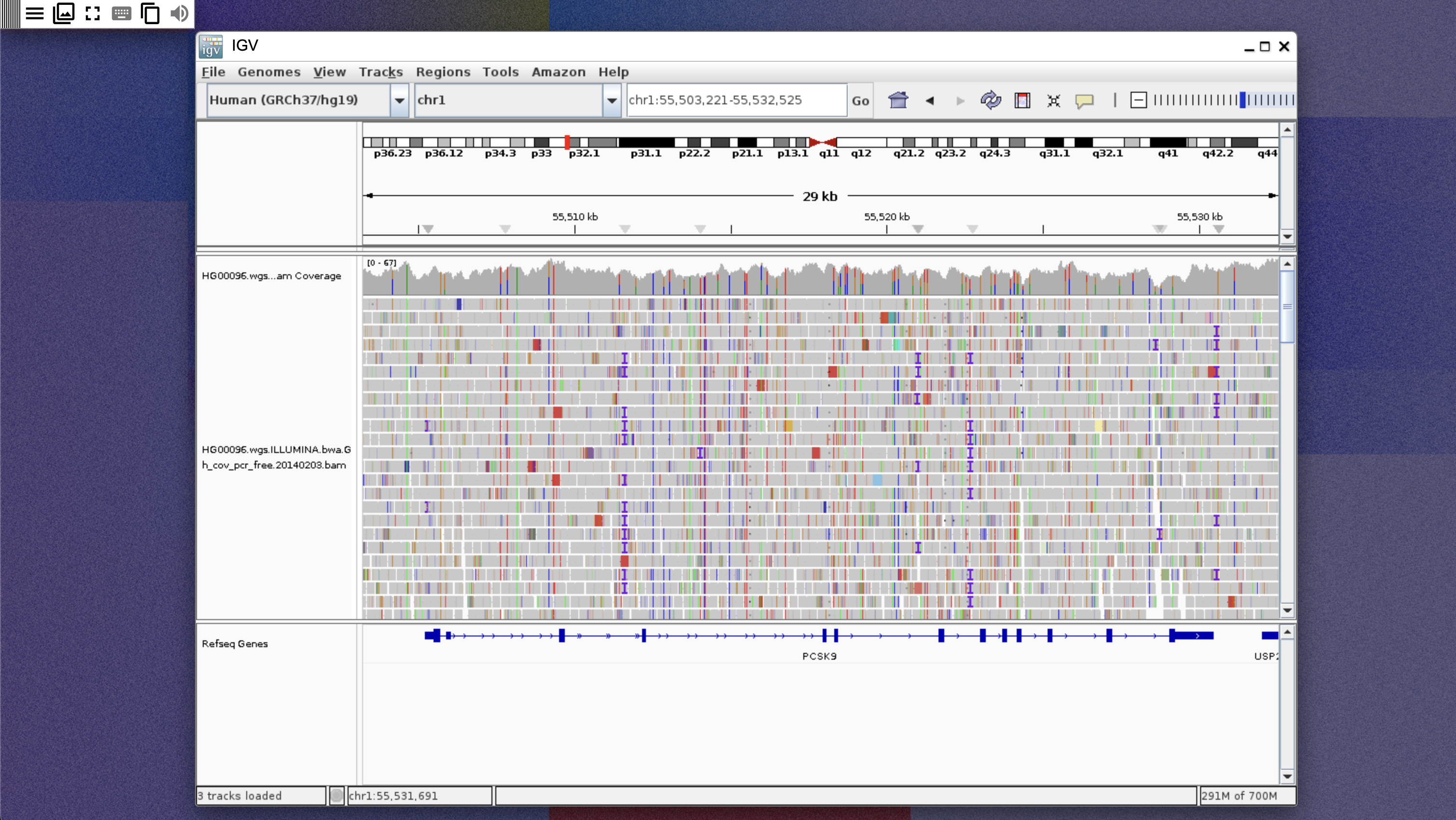The width and height of the screenshot is (1456, 820).
Task: Open the hamburger menu in the corner bar
Action: (x=34, y=13)
